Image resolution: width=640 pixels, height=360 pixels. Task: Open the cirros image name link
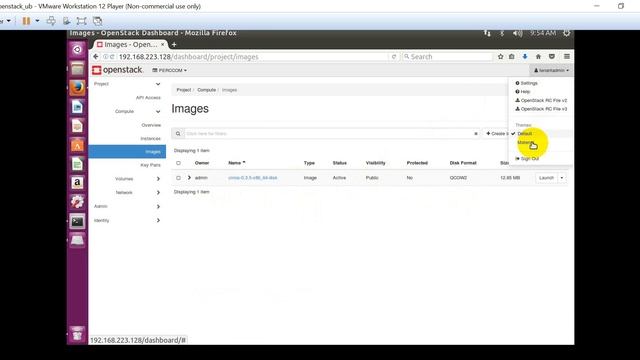tap(253, 178)
